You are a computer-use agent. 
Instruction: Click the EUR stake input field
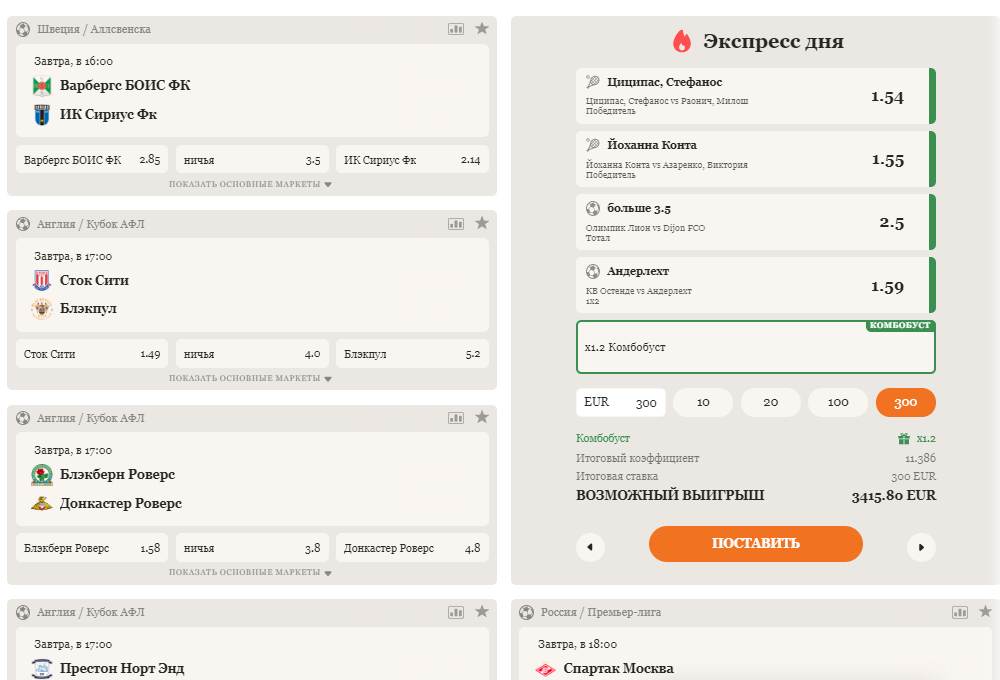click(x=620, y=402)
